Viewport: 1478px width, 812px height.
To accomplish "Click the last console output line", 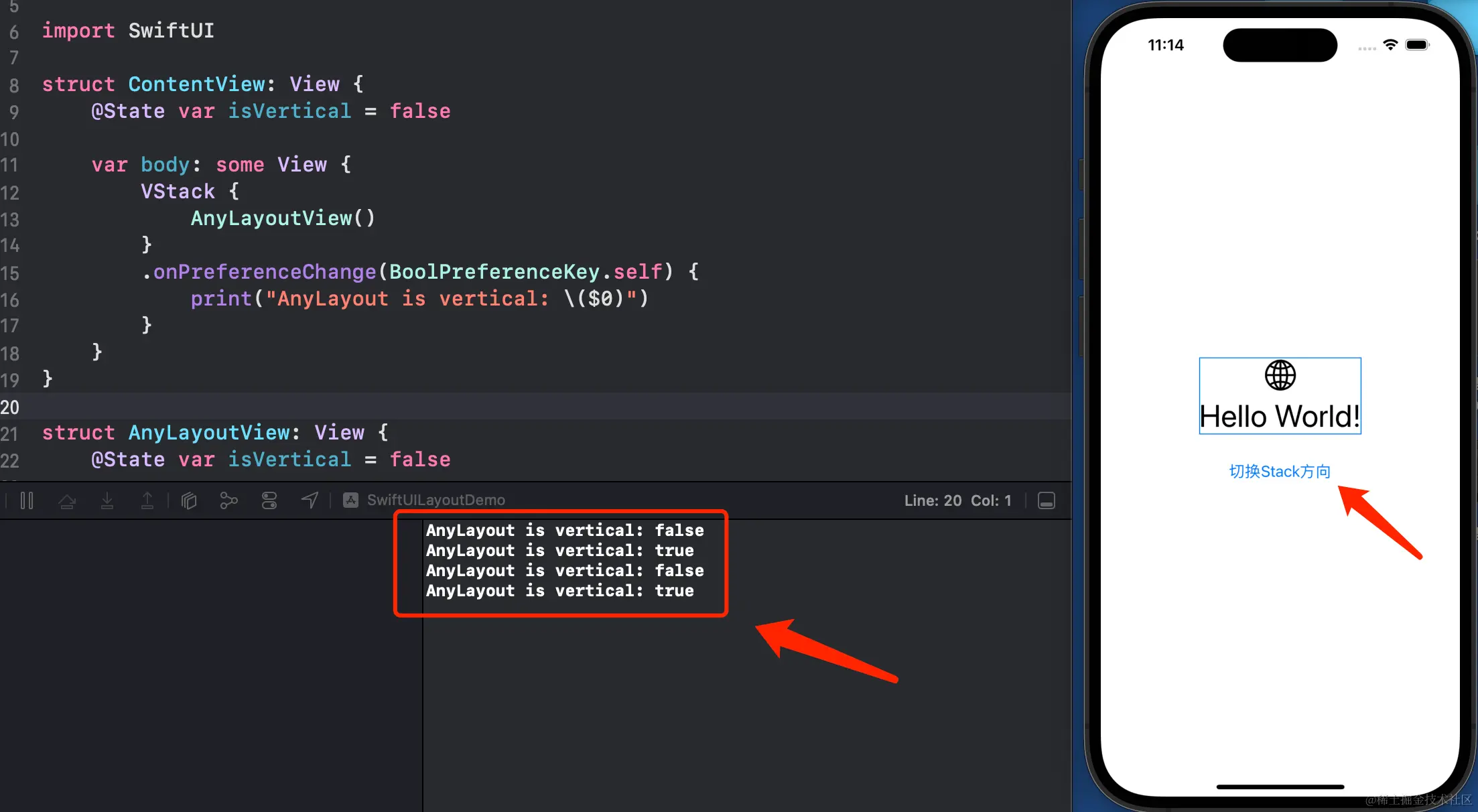I will 559,591.
